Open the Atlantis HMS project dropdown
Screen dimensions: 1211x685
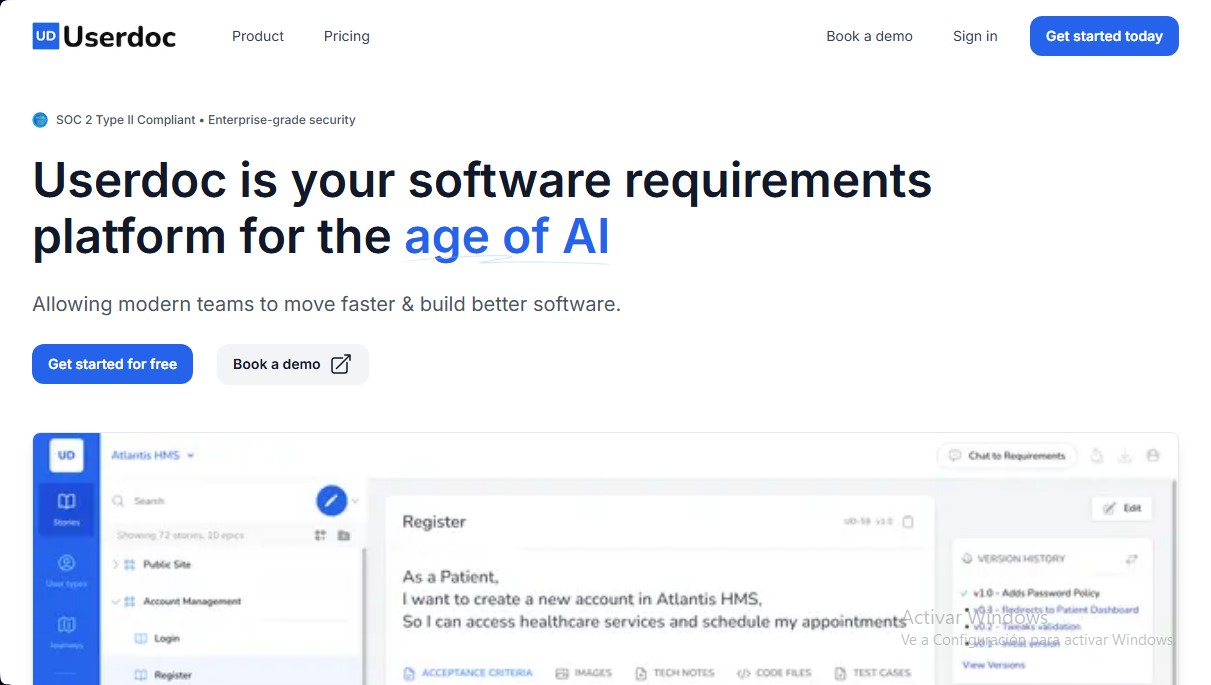pyautogui.click(x=152, y=455)
